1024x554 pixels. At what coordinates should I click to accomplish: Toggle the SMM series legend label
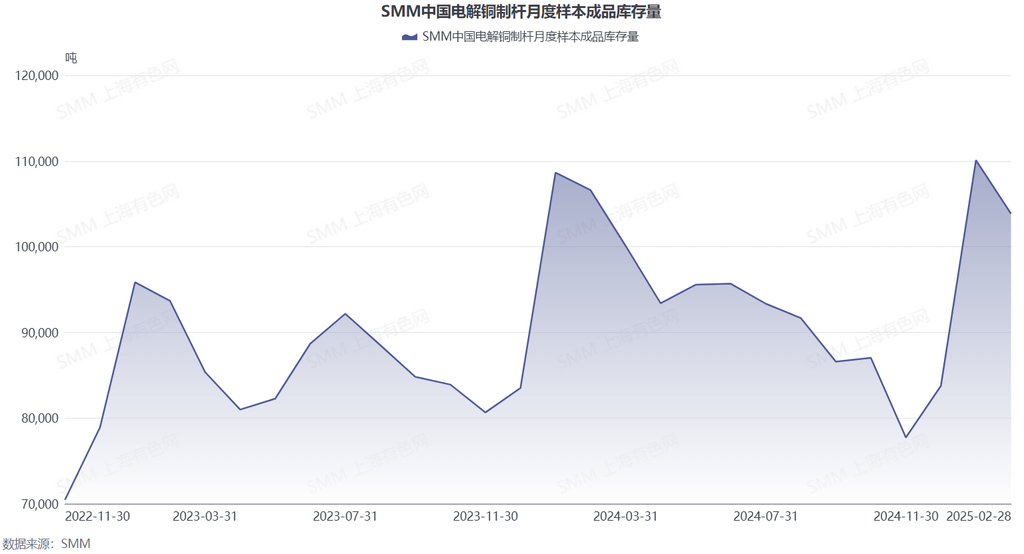(x=530, y=37)
